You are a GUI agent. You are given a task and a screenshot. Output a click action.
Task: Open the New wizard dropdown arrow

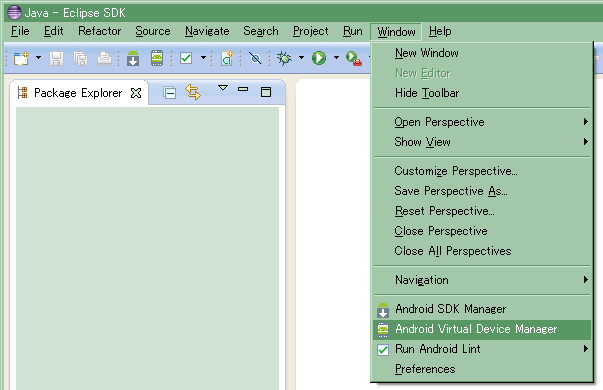coord(38,58)
